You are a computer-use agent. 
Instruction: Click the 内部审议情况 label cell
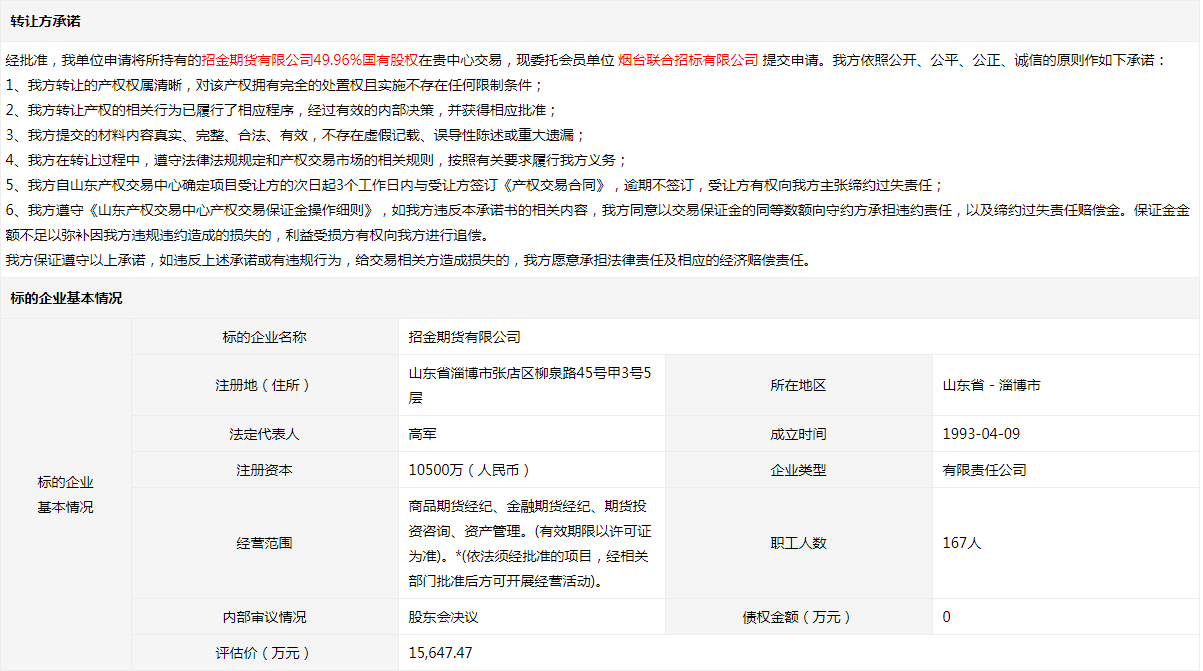[x=265, y=617]
